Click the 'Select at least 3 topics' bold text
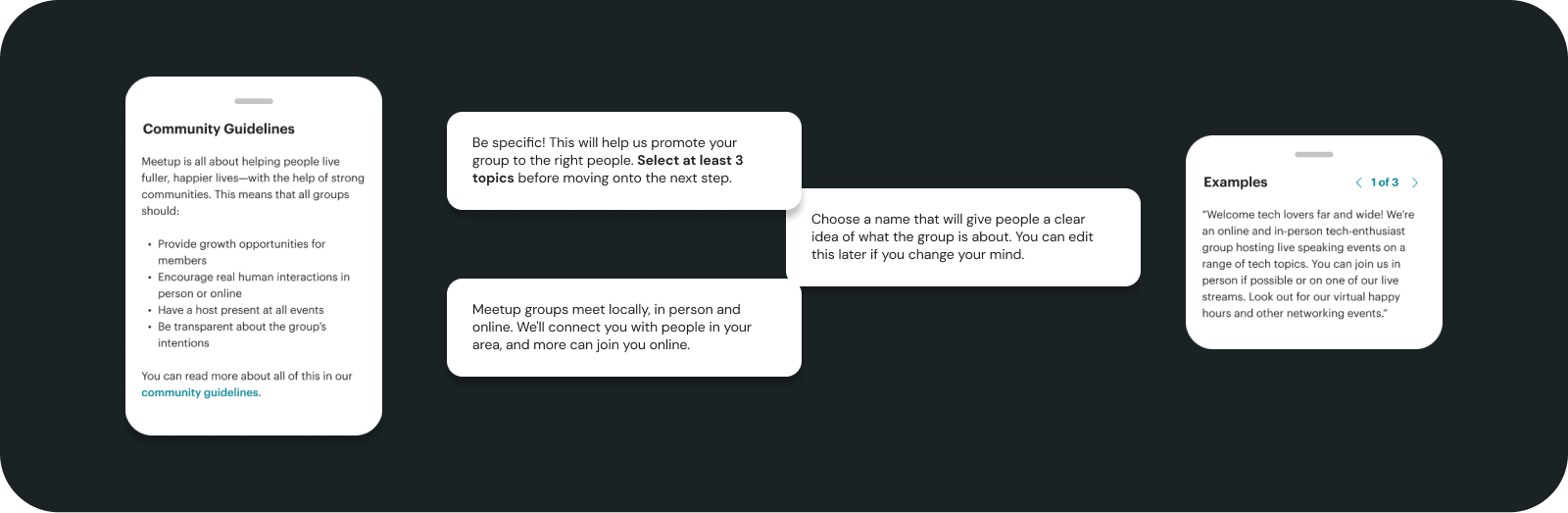Viewport: 1568px width, 513px height. 608,169
